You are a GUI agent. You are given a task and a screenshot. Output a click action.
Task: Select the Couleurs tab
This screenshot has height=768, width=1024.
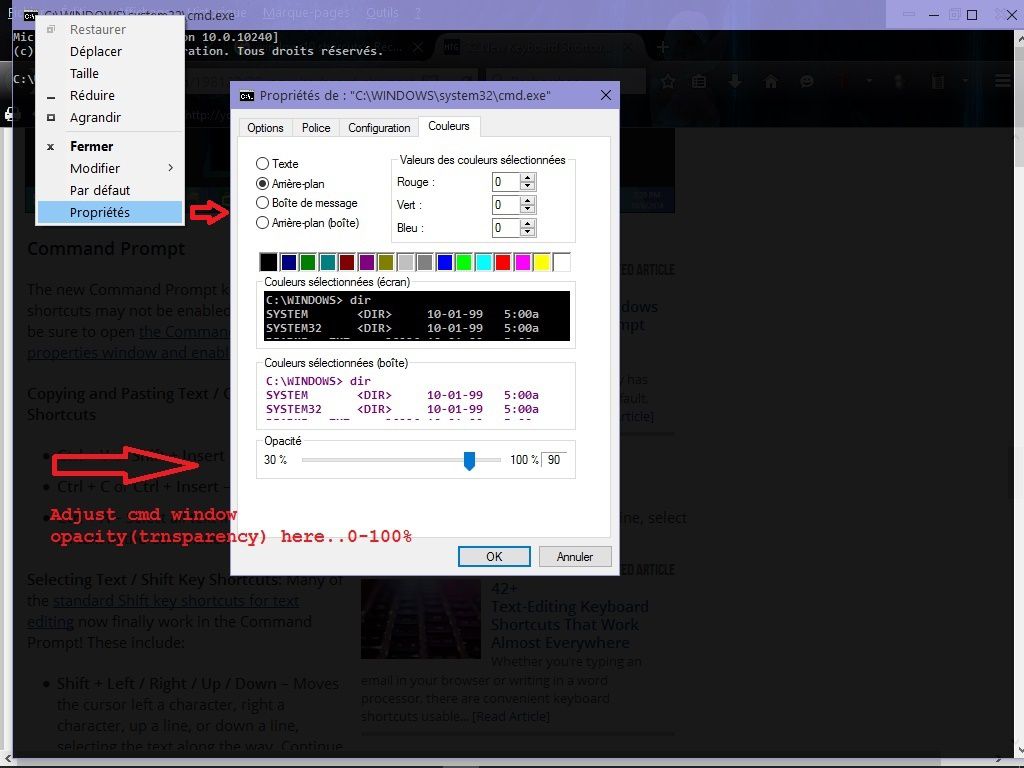coord(449,126)
